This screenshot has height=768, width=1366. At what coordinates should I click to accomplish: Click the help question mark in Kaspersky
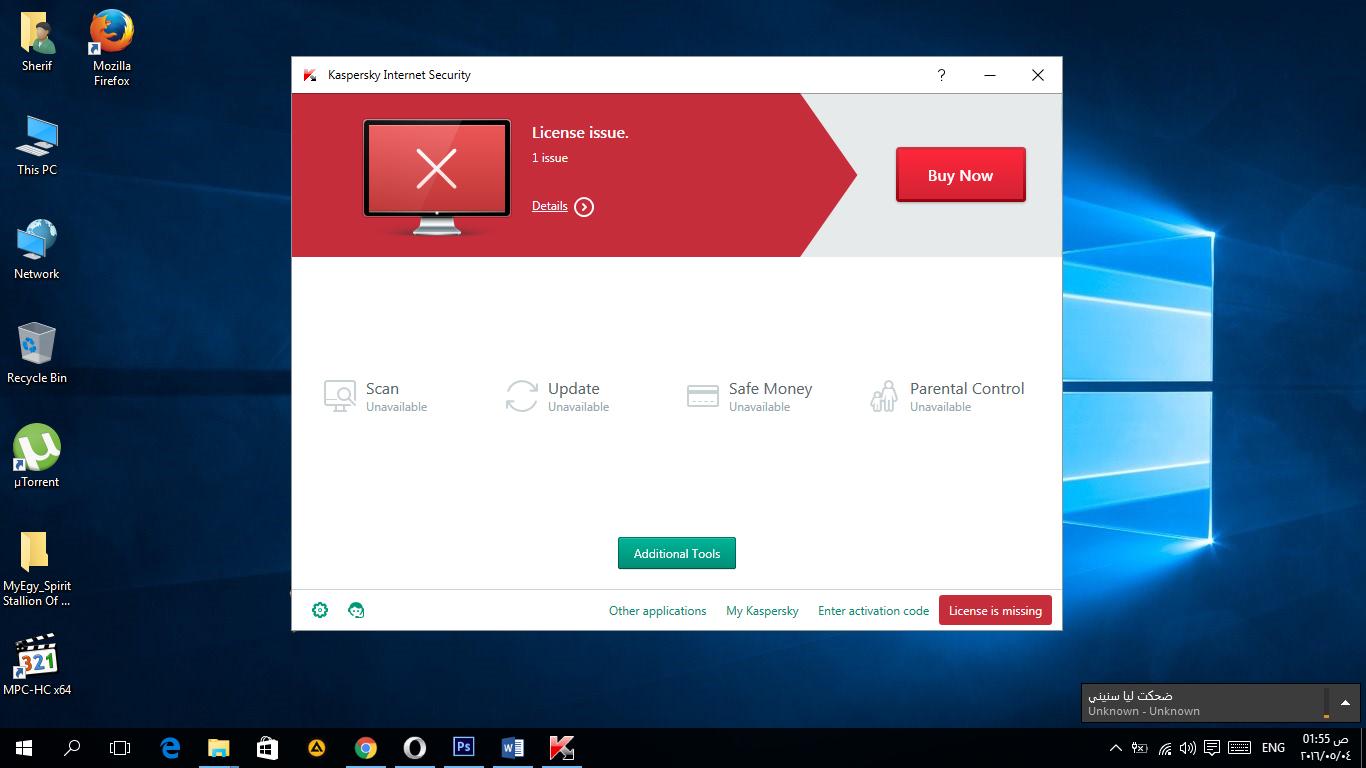pos(941,75)
